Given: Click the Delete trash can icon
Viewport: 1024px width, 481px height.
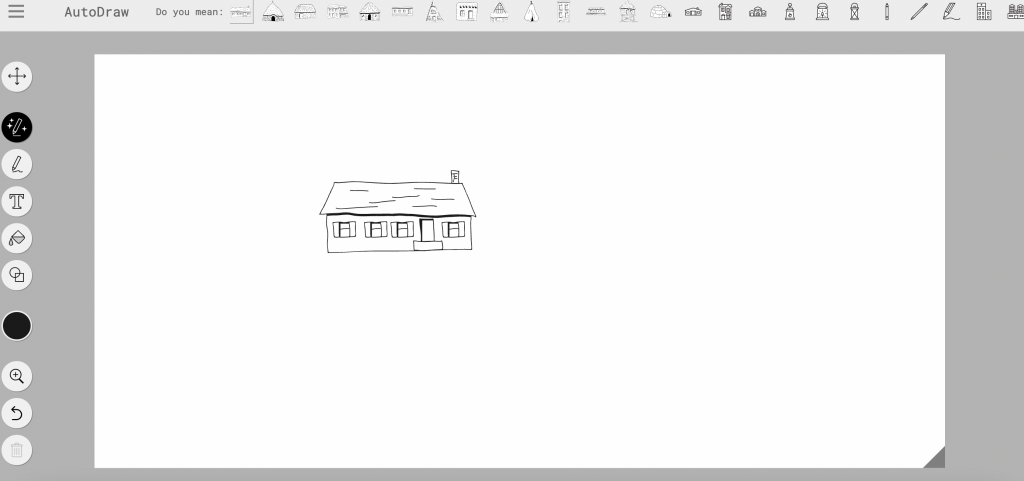Looking at the screenshot, I should 17,450.
